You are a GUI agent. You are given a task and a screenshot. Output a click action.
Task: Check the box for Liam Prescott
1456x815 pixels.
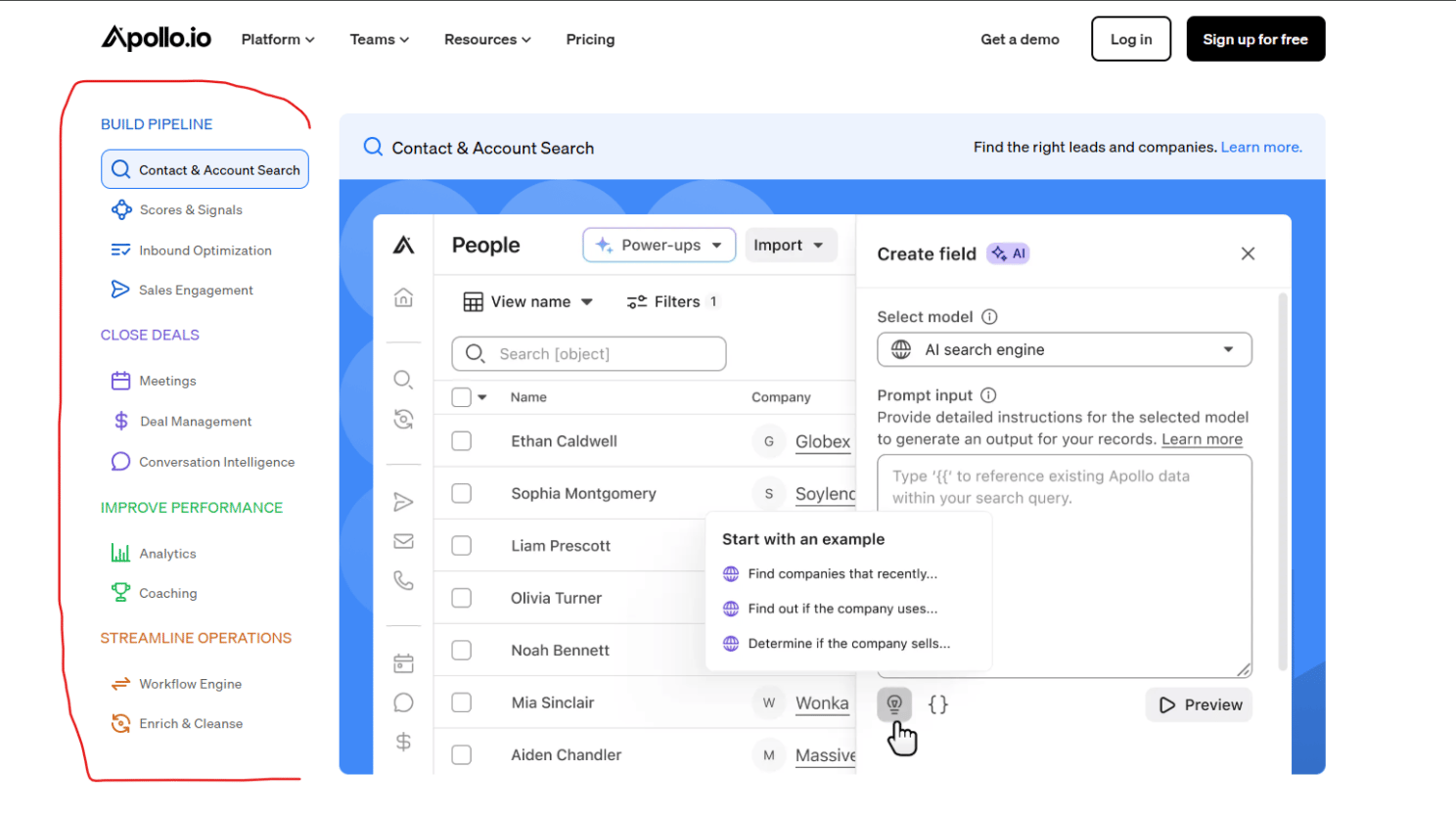tap(462, 546)
